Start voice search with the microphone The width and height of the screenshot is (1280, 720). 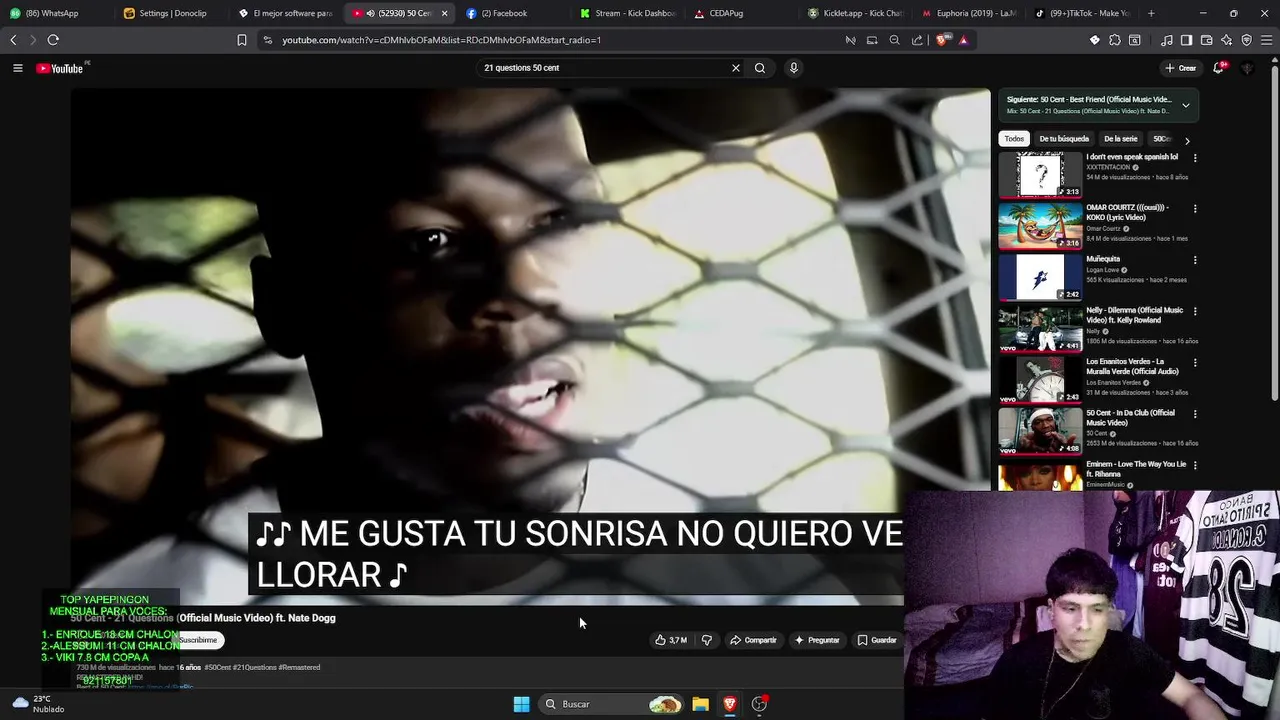794,68
